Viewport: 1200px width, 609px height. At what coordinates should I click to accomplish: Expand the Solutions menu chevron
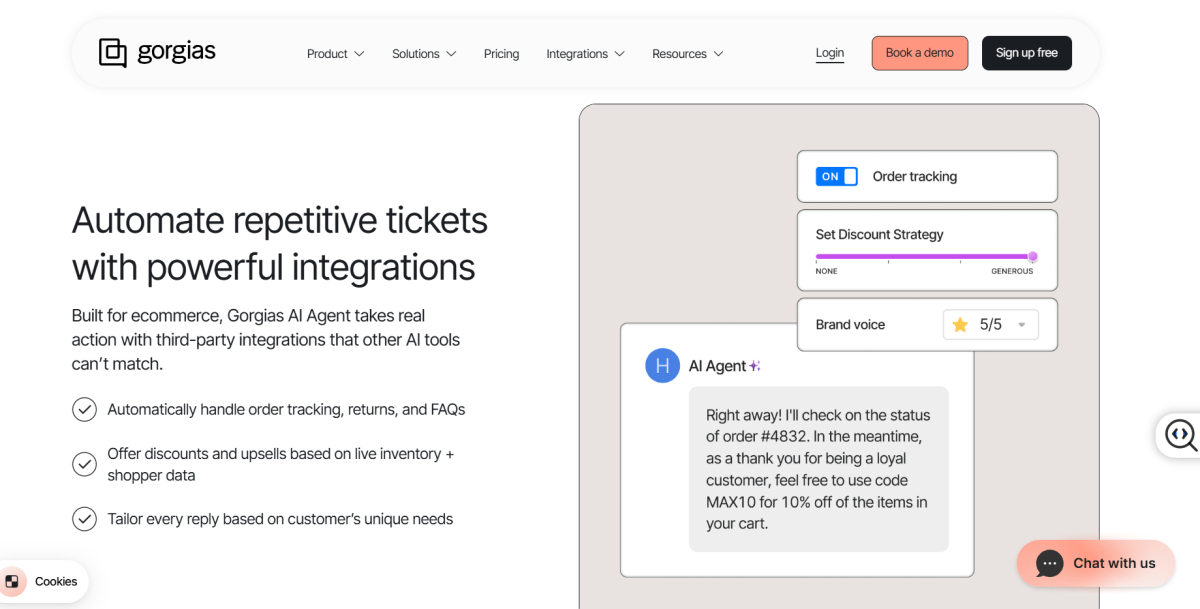click(451, 54)
